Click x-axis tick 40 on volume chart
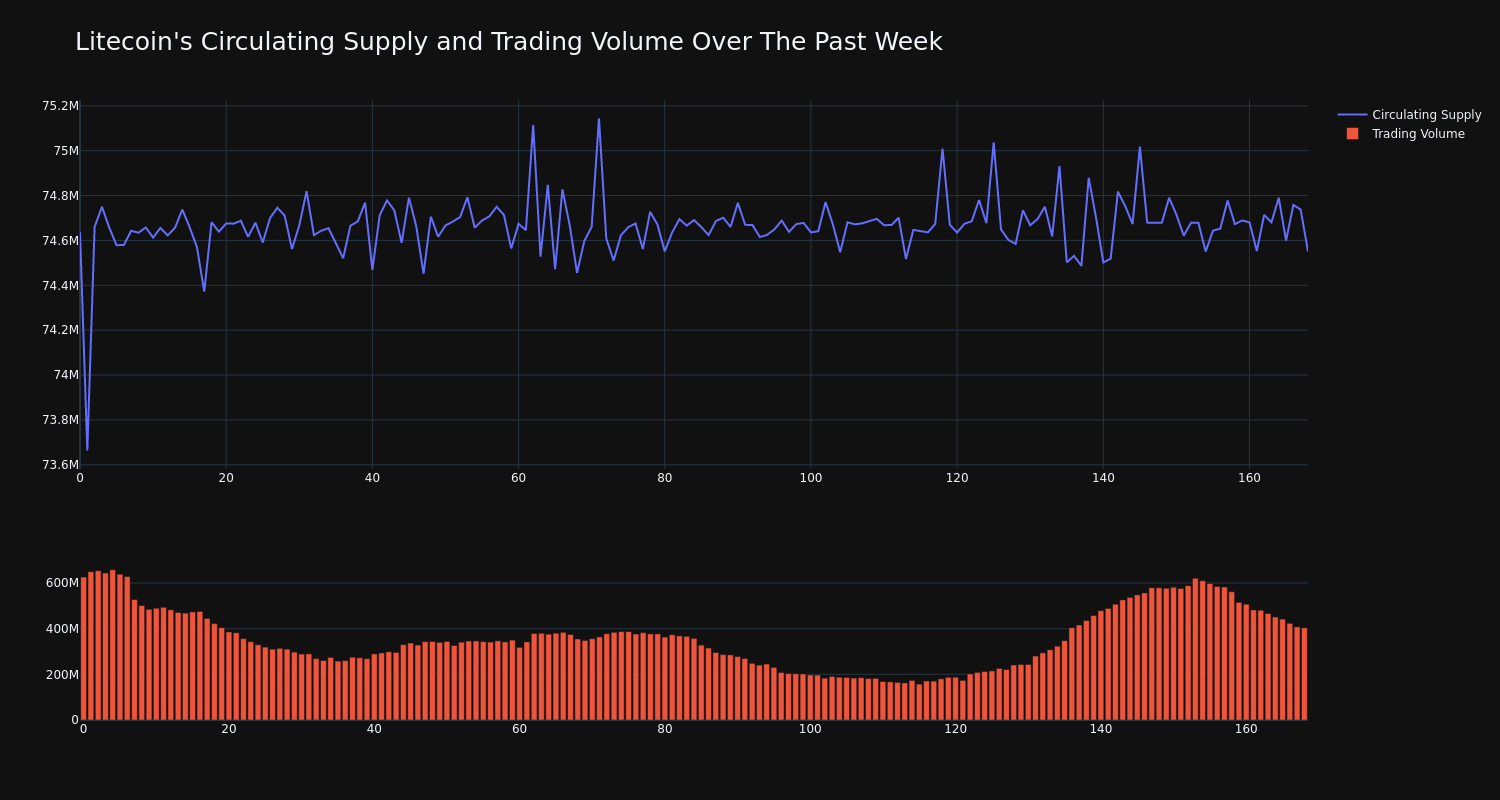 374,729
